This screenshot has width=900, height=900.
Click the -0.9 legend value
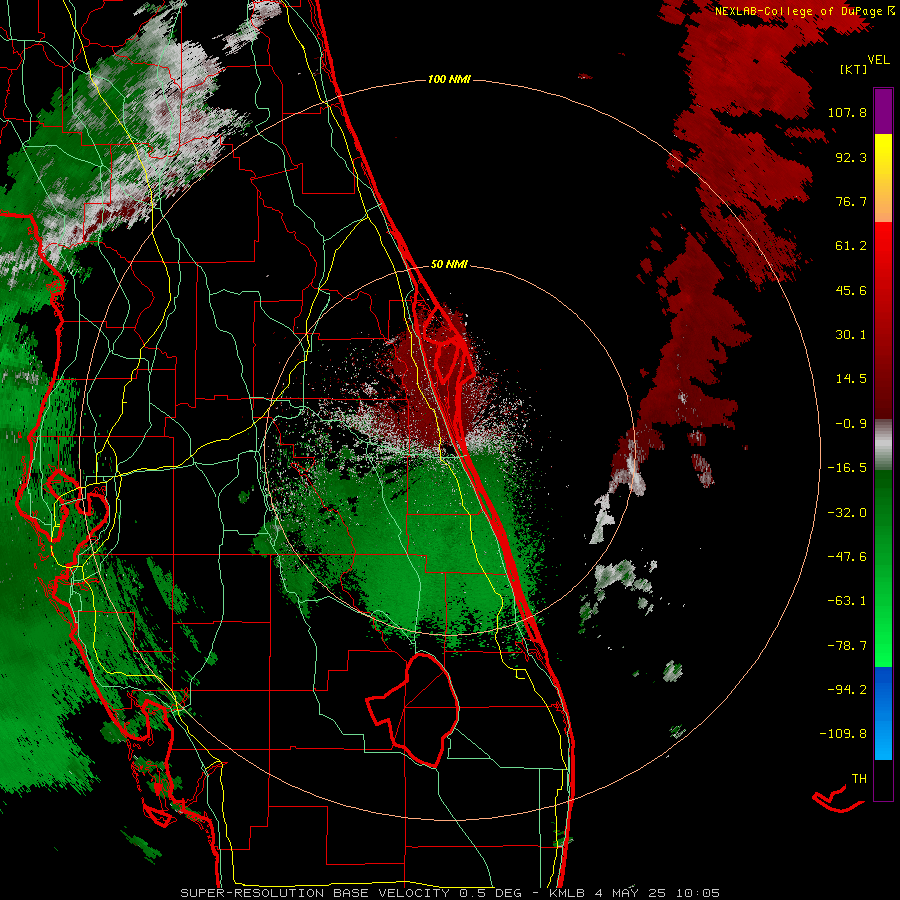(851, 424)
